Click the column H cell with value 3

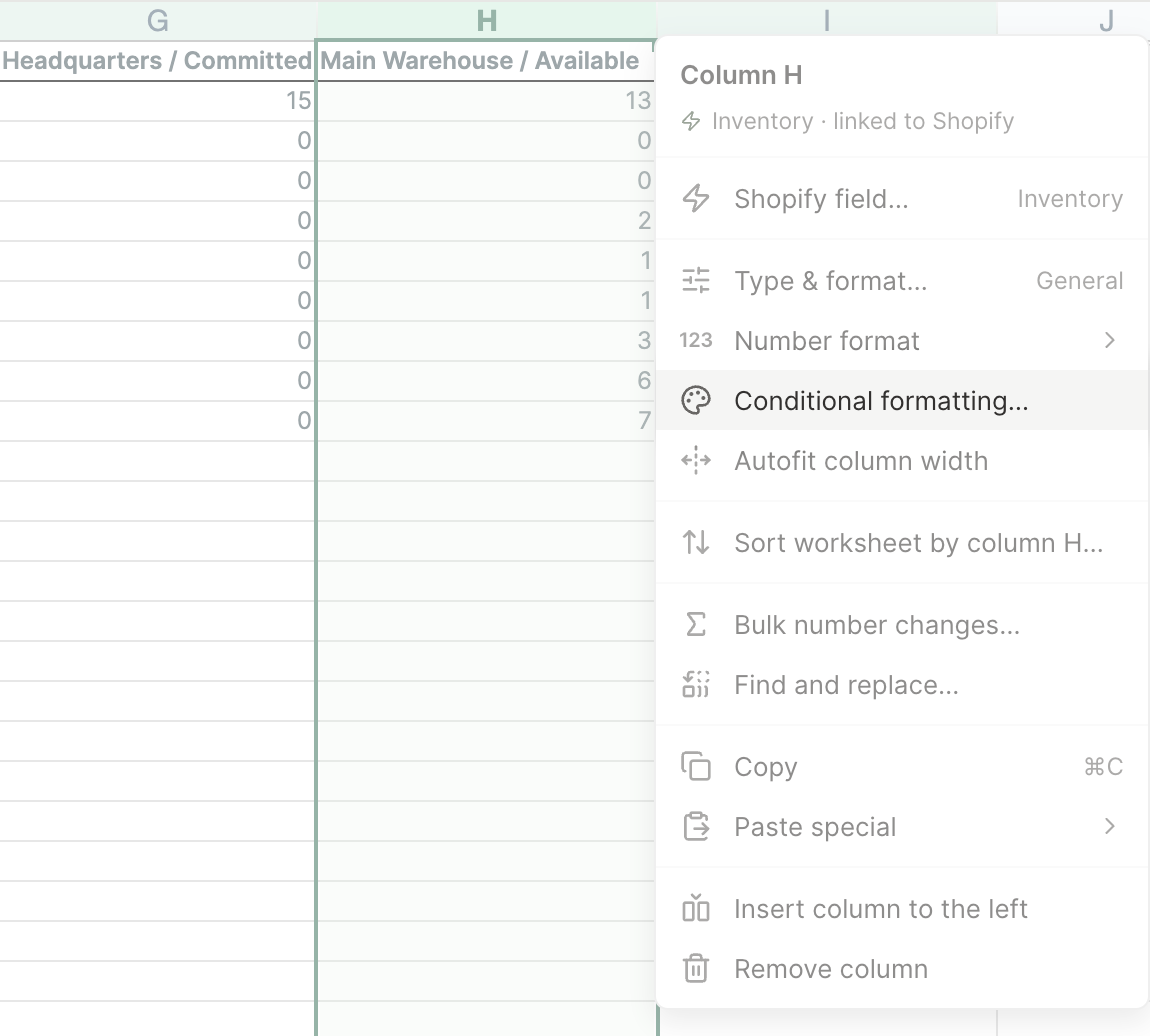[486, 341]
